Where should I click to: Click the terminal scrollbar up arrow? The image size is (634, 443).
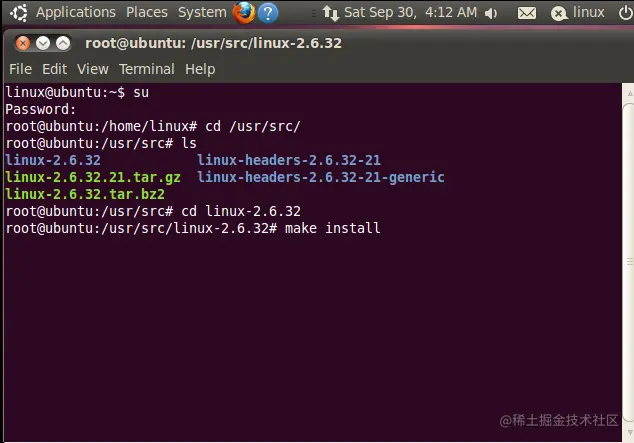coord(629,93)
